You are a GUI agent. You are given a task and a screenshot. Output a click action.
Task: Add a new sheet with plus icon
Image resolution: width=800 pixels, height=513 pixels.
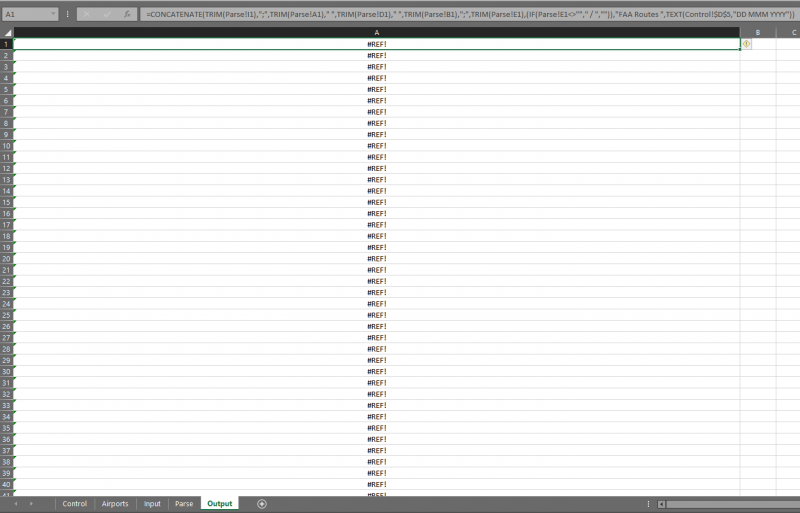pos(262,504)
